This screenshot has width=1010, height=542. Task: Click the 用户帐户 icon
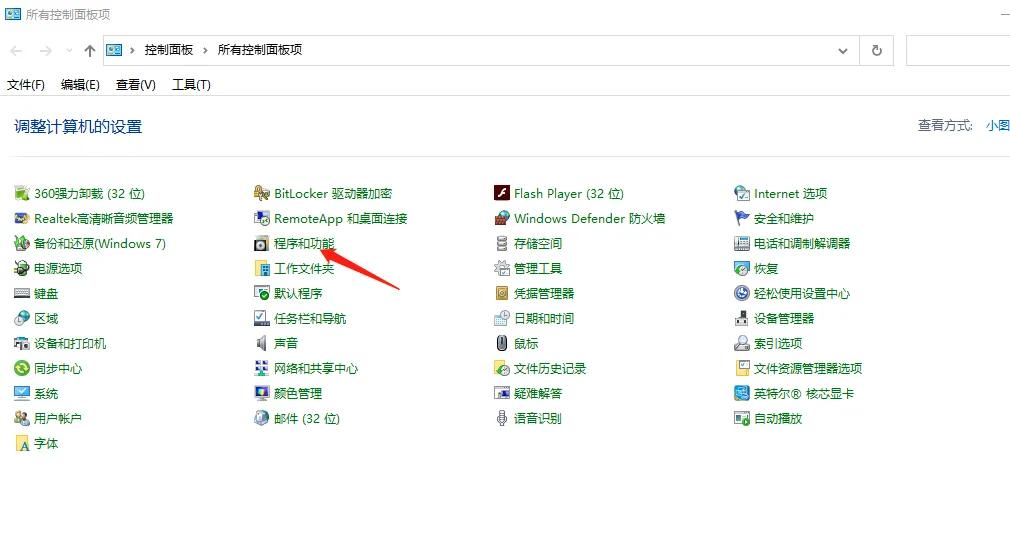[x=22, y=418]
